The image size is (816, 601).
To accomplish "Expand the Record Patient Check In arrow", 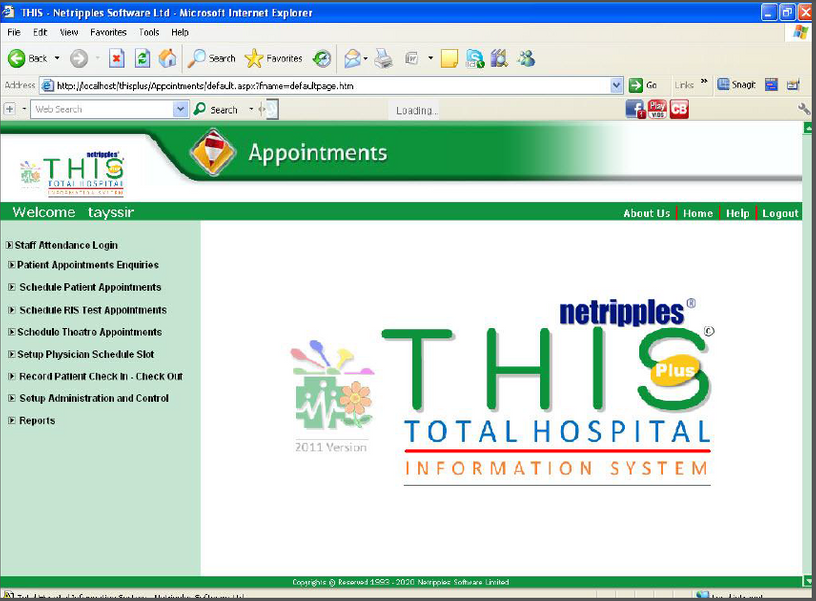I will click(x=12, y=376).
